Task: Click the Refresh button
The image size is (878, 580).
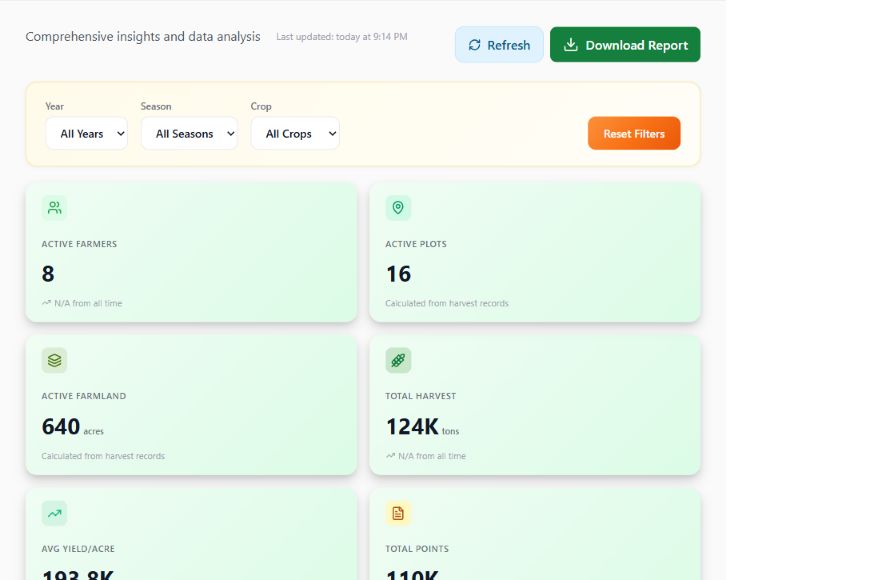Action: point(499,45)
